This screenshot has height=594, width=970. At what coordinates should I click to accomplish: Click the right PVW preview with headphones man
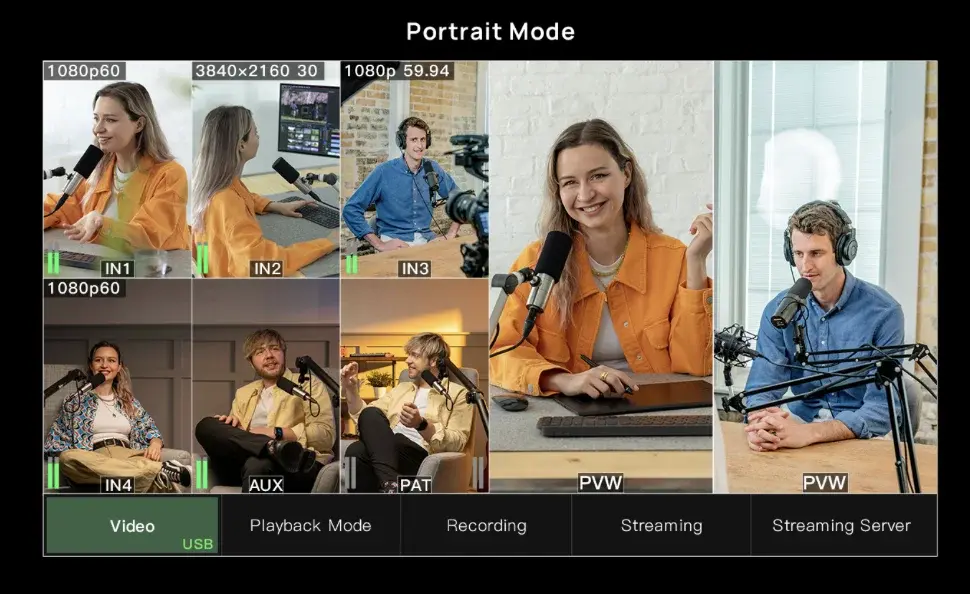click(x=826, y=277)
